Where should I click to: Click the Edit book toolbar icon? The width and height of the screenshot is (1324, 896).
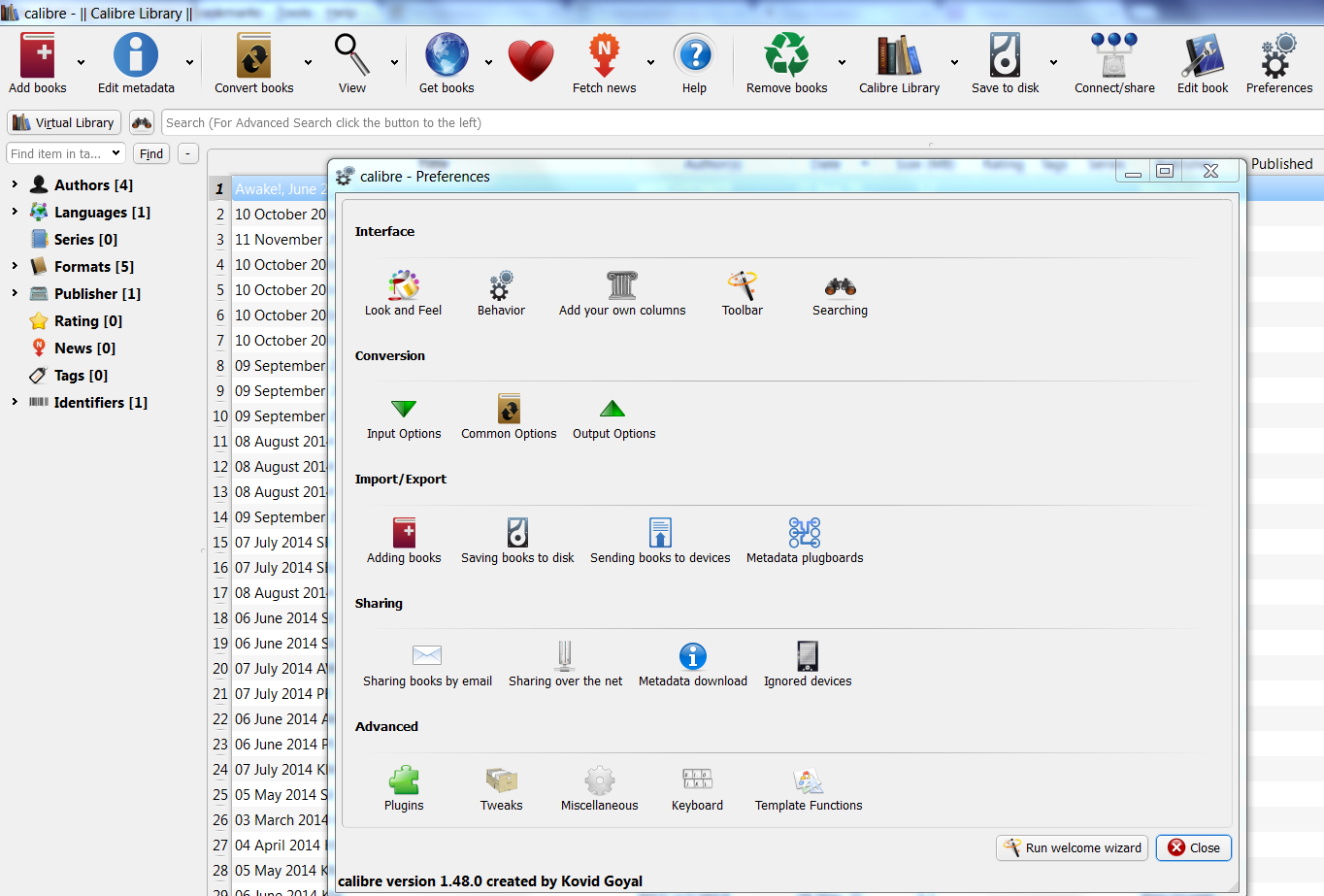1203,63
